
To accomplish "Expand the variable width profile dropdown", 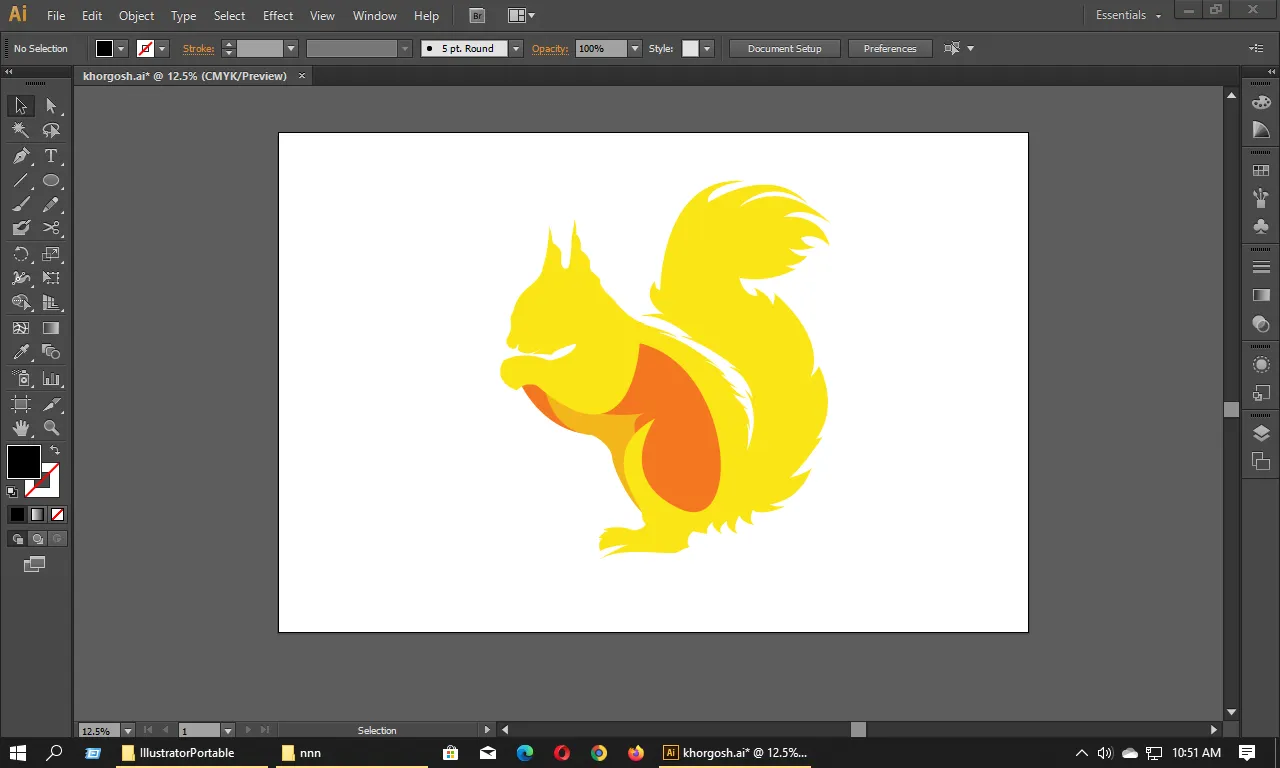I will click(x=405, y=48).
